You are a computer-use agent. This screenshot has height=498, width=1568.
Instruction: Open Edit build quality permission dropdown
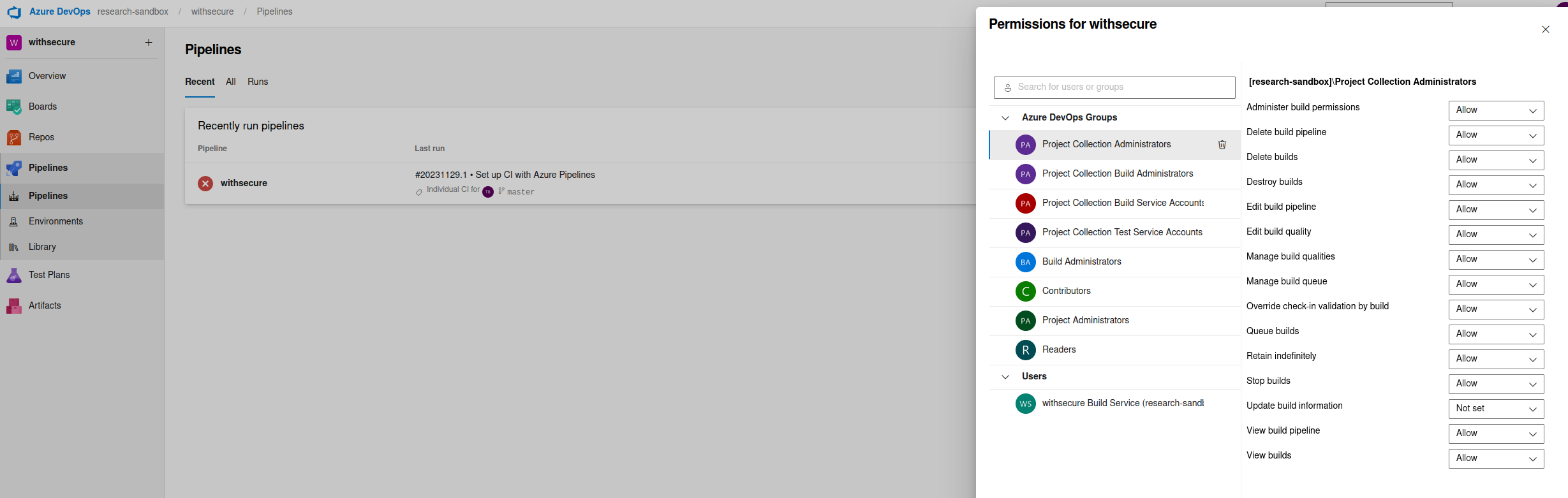[1496, 235]
